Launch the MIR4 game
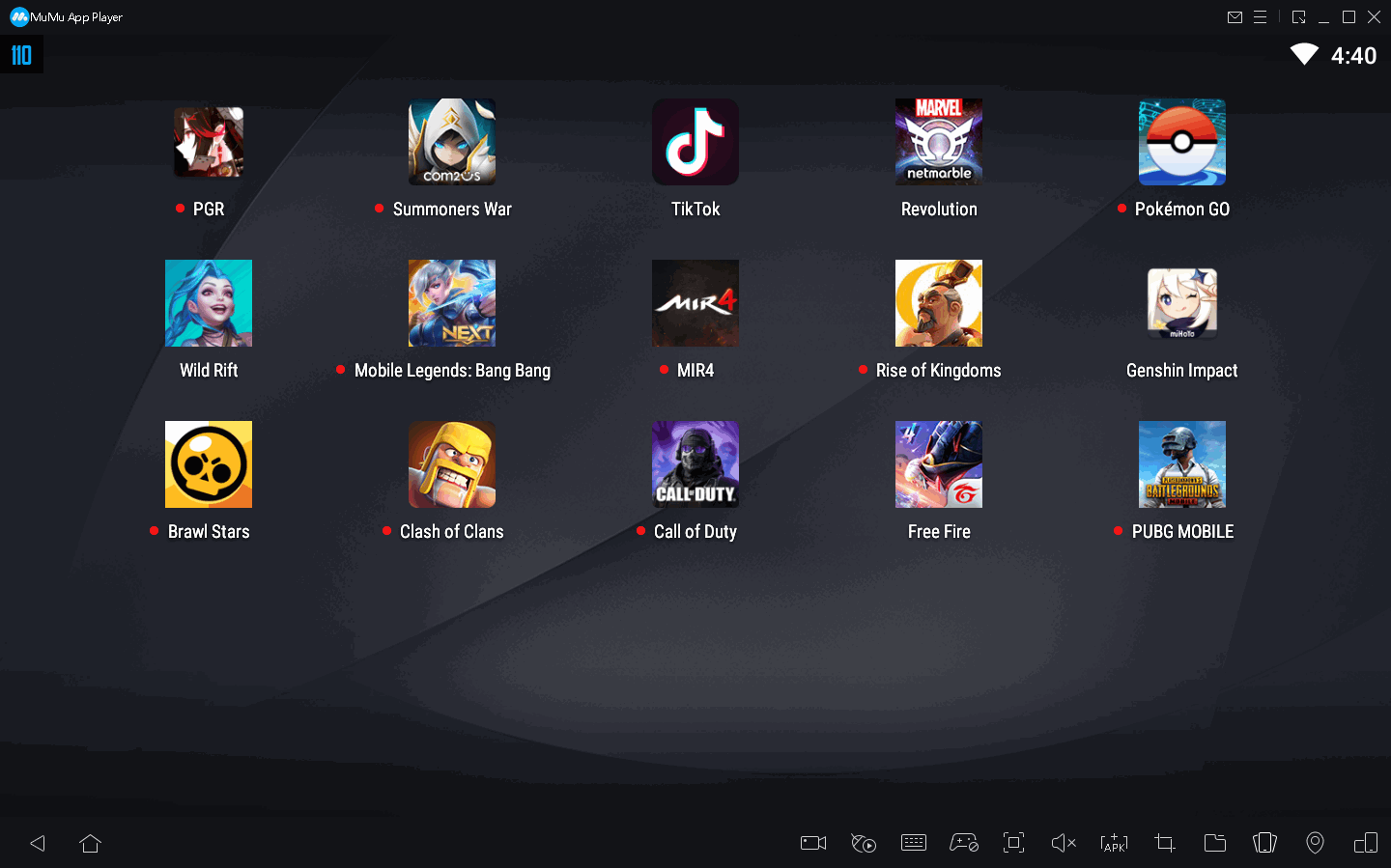The height and width of the screenshot is (868, 1391). 695,303
